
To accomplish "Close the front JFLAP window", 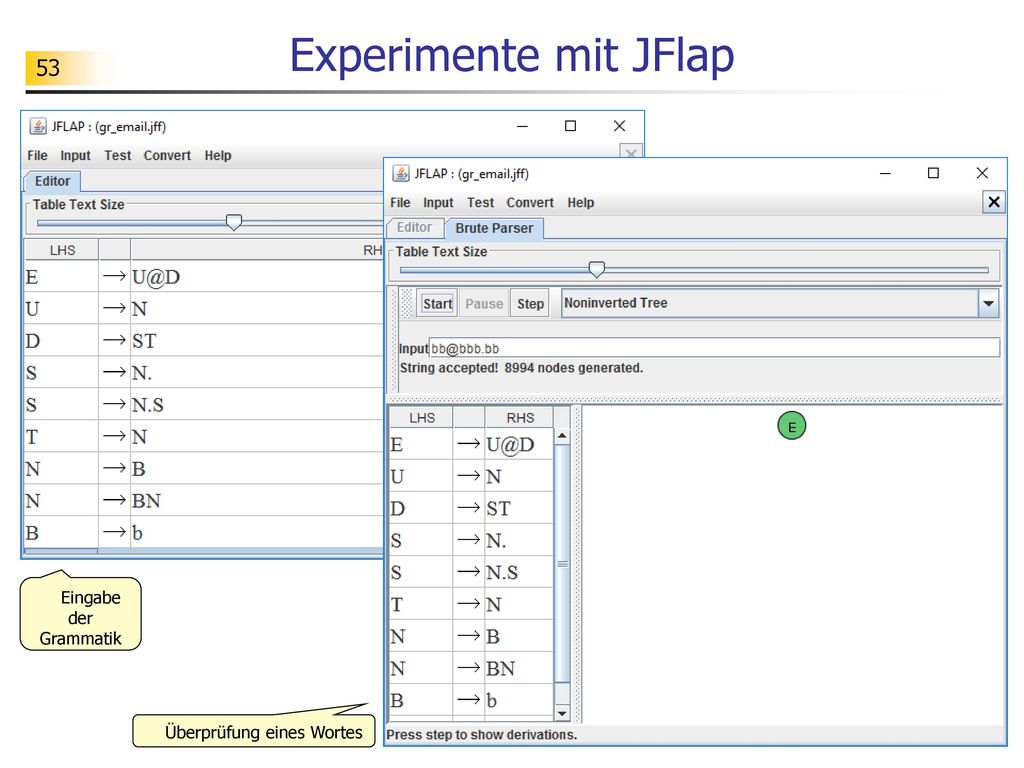I will pyautogui.click(x=982, y=173).
